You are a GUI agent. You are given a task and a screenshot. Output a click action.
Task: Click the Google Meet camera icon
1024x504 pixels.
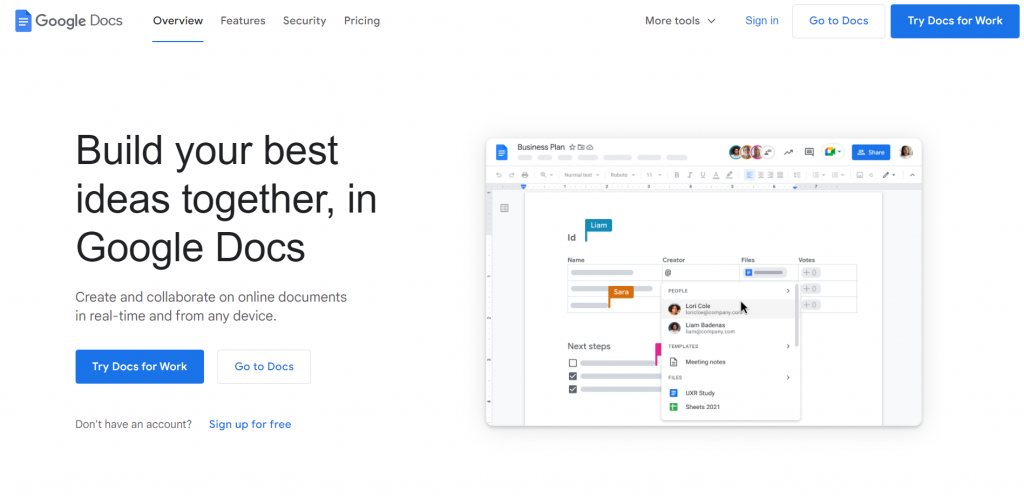[x=830, y=152]
